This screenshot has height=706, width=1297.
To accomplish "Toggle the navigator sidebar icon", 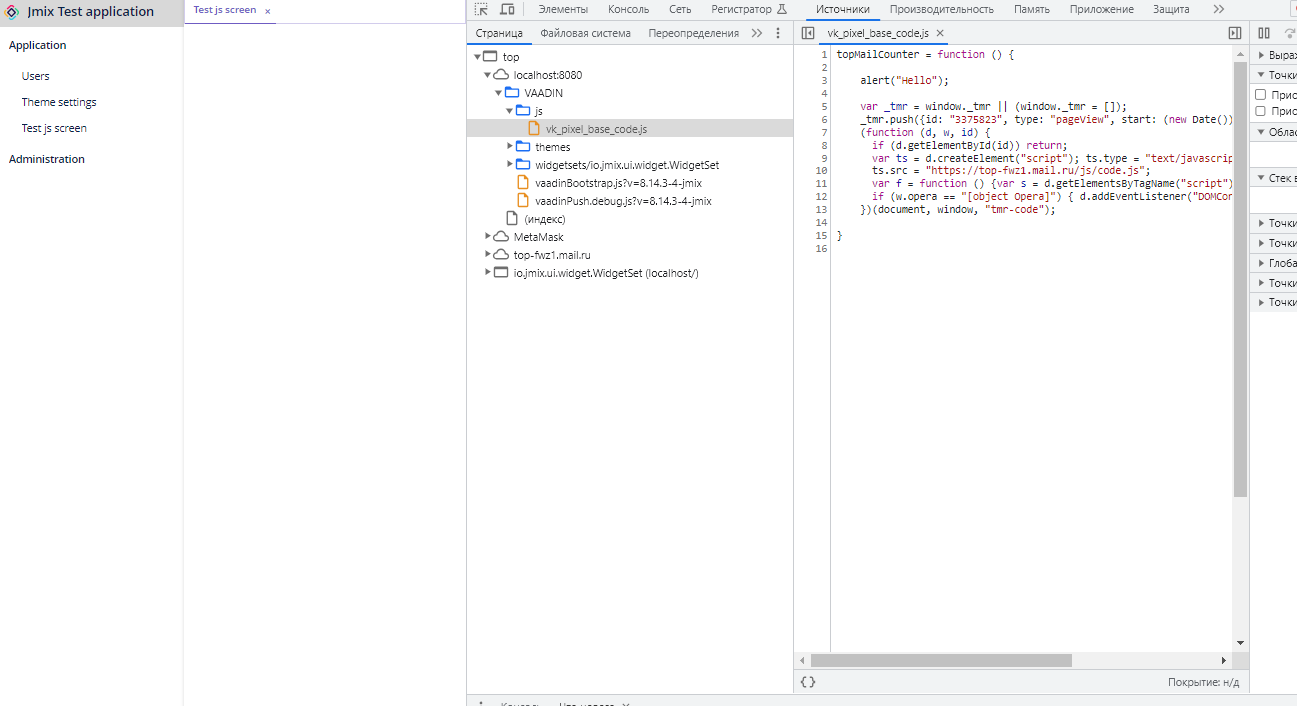I will tap(808, 33).
